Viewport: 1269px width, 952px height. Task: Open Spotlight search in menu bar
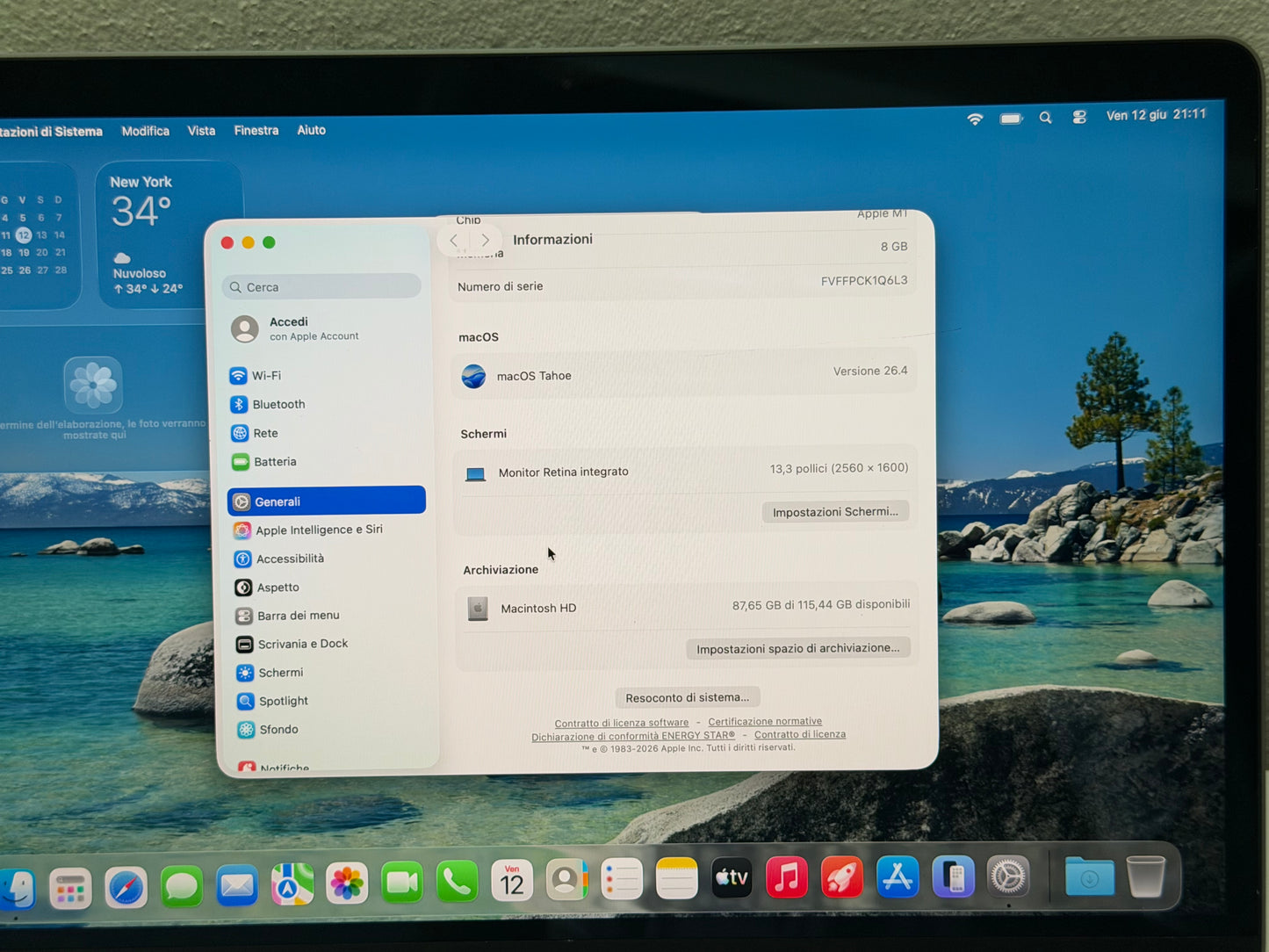coord(1045,117)
